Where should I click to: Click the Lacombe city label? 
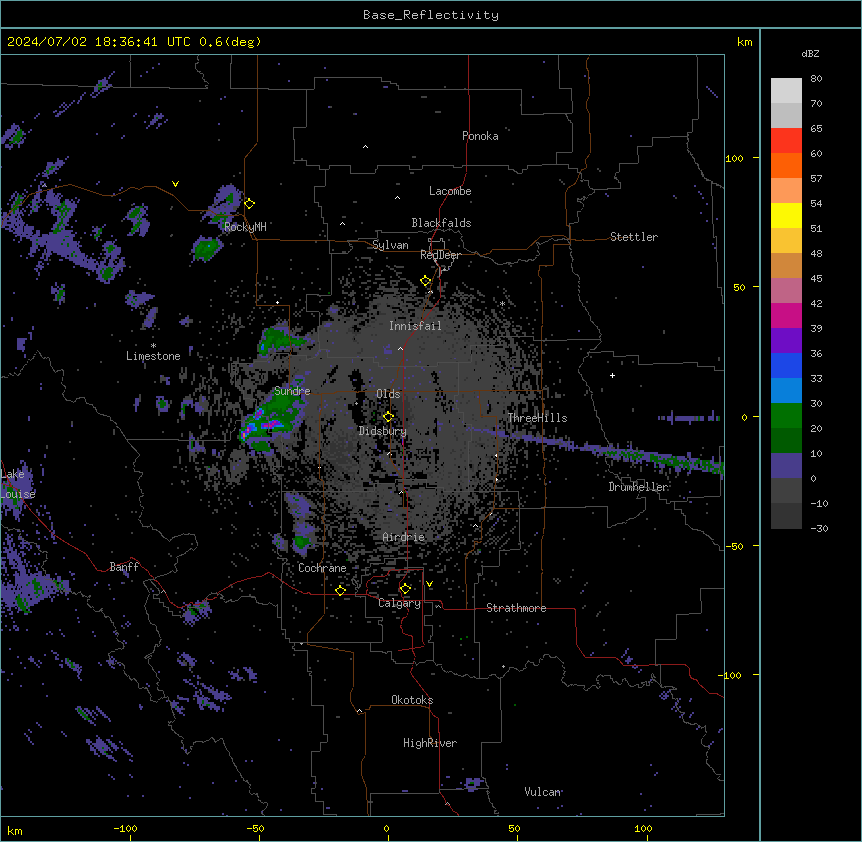coord(450,191)
